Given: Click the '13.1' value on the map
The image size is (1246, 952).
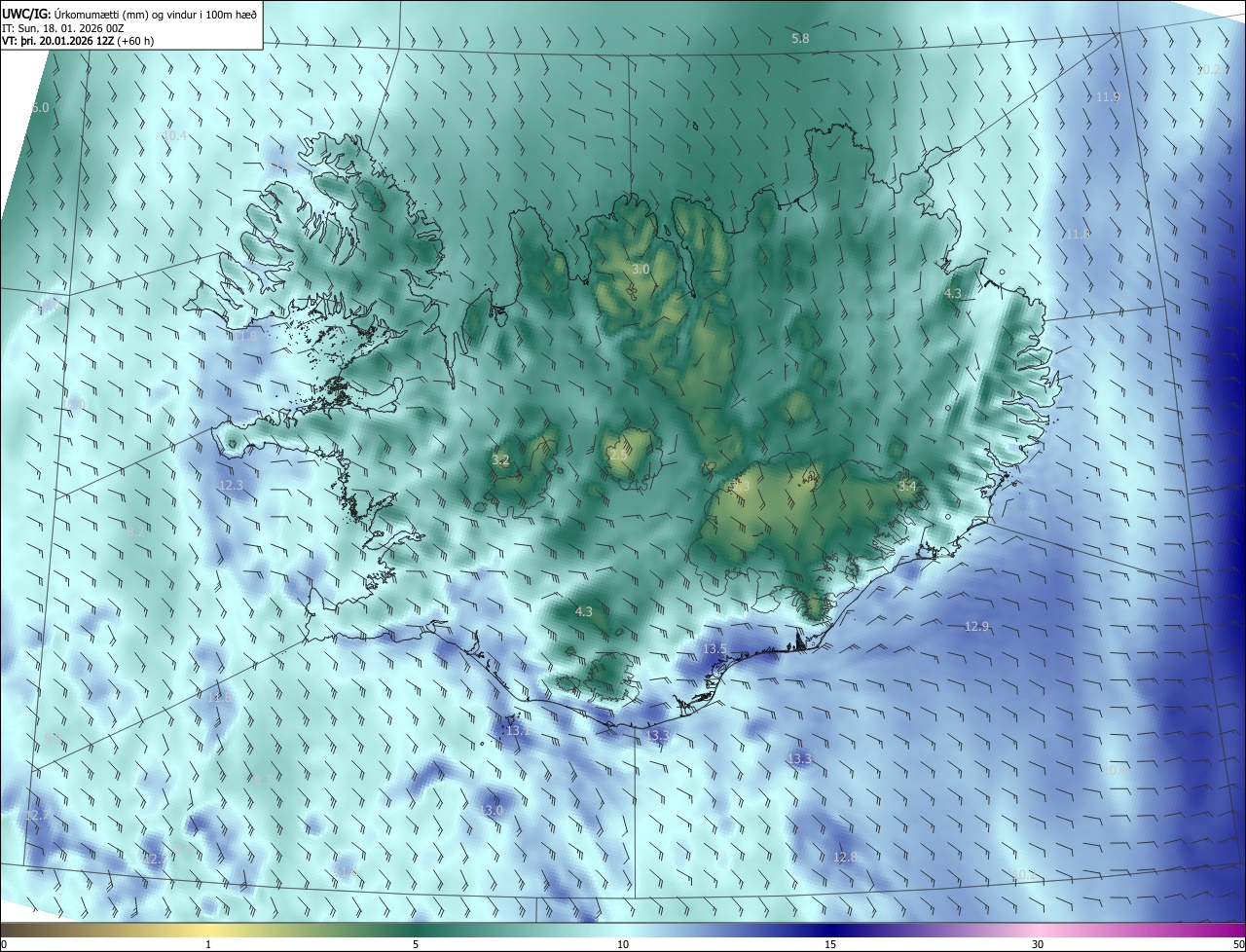Looking at the screenshot, I should click(x=516, y=731).
